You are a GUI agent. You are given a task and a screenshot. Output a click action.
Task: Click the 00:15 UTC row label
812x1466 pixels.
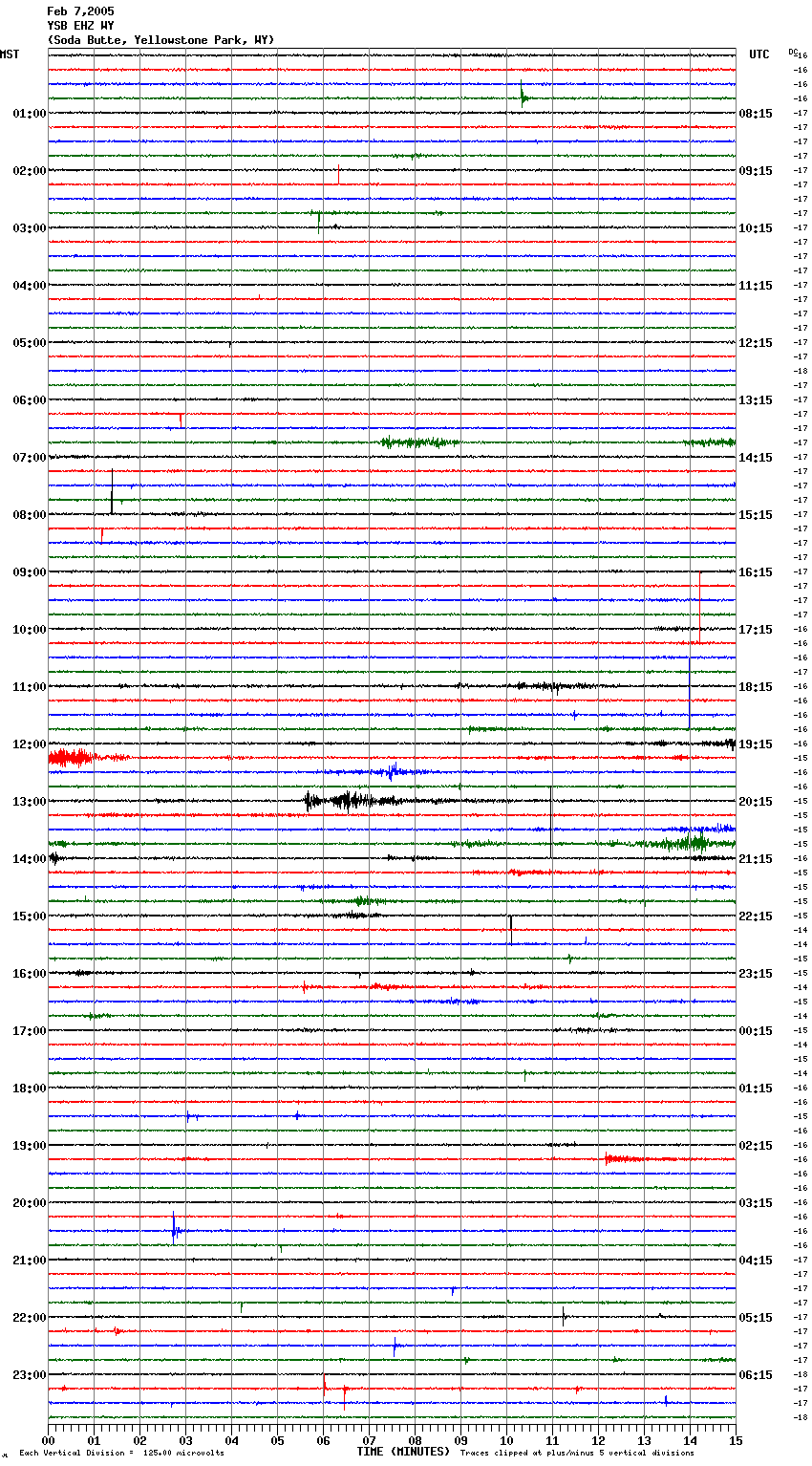click(x=756, y=1031)
